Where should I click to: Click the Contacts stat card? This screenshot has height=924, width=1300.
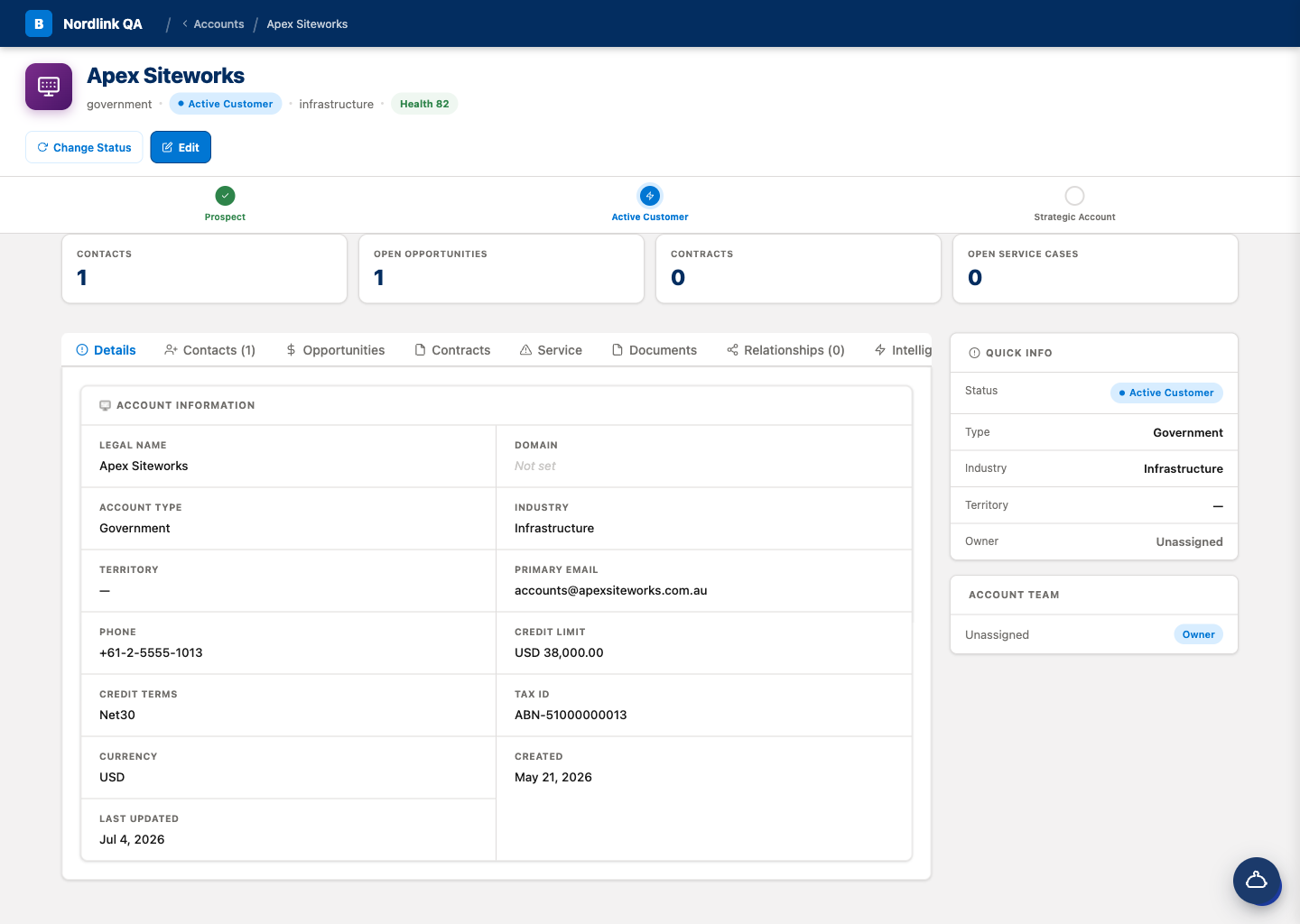pos(204,269)
